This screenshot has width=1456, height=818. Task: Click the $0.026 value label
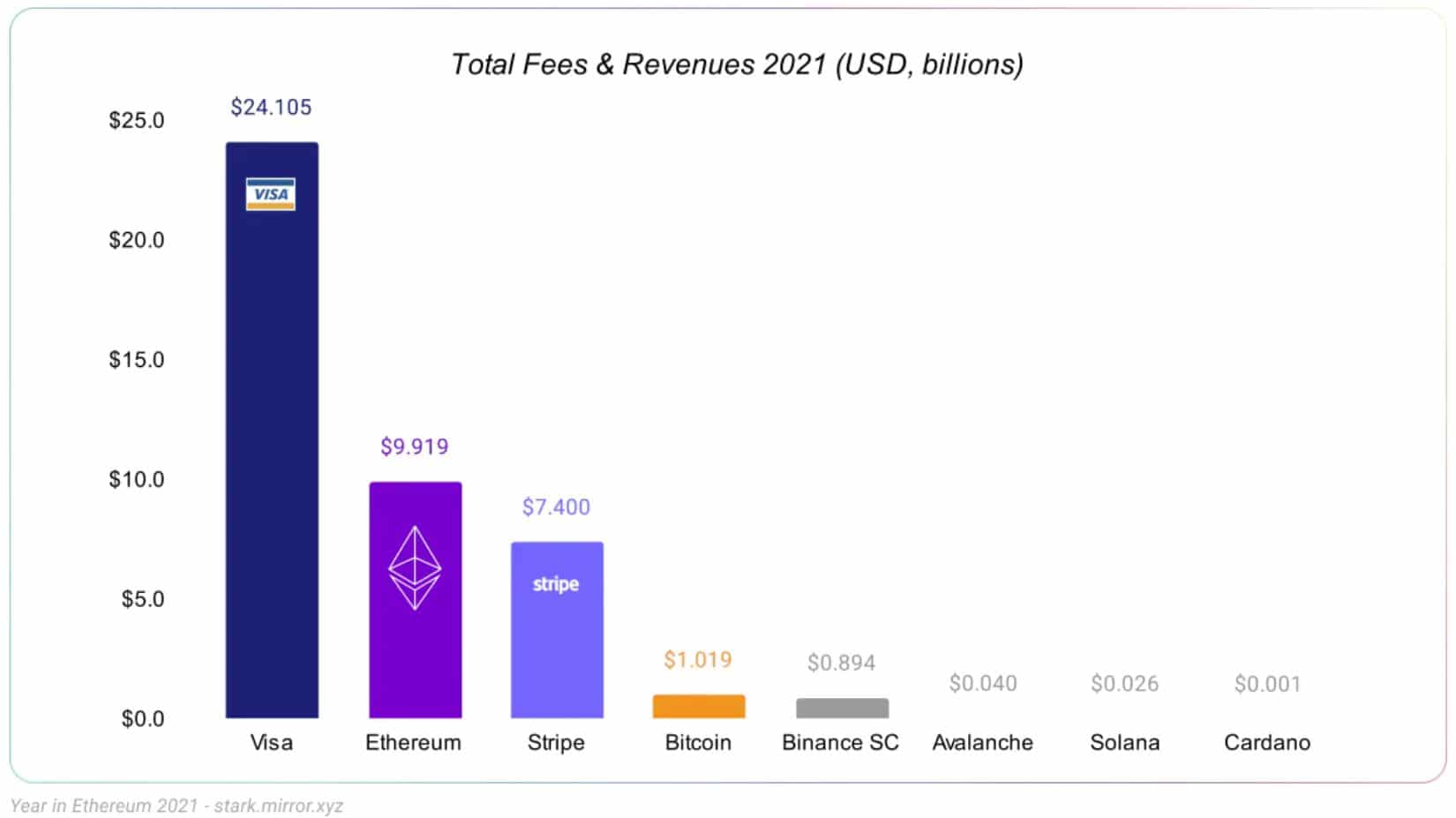tap(1125, 683)
